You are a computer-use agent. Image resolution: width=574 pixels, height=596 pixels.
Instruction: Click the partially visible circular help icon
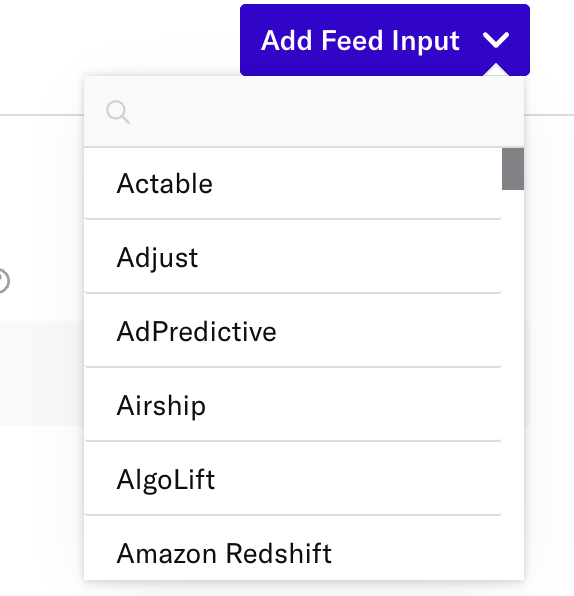pyautogui.click(x=4, y=281)
